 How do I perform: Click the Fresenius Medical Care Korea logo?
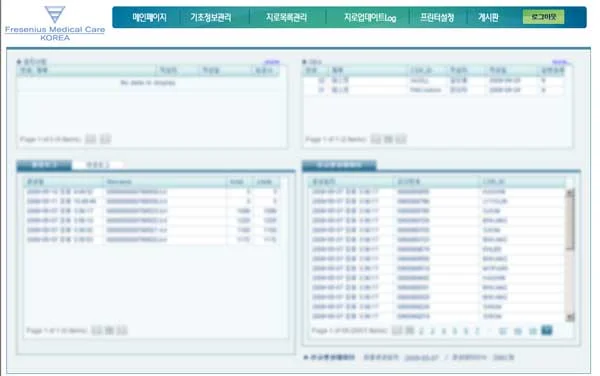tap(55, 24)
